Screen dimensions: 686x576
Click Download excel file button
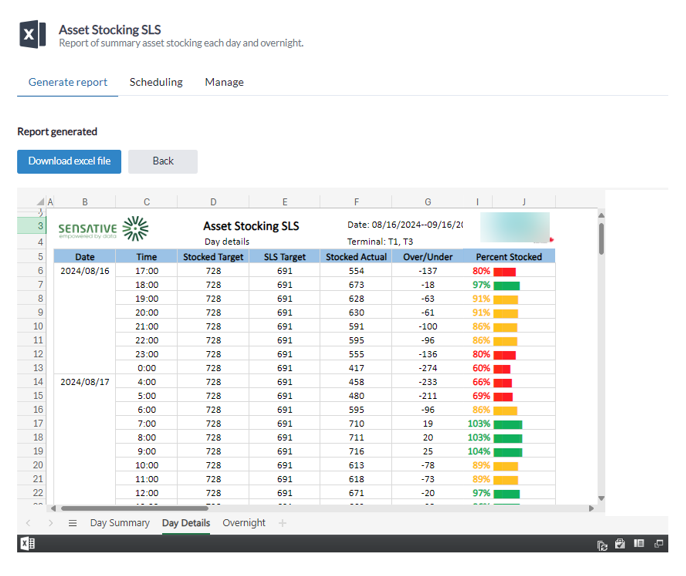[x=69, y=161]
